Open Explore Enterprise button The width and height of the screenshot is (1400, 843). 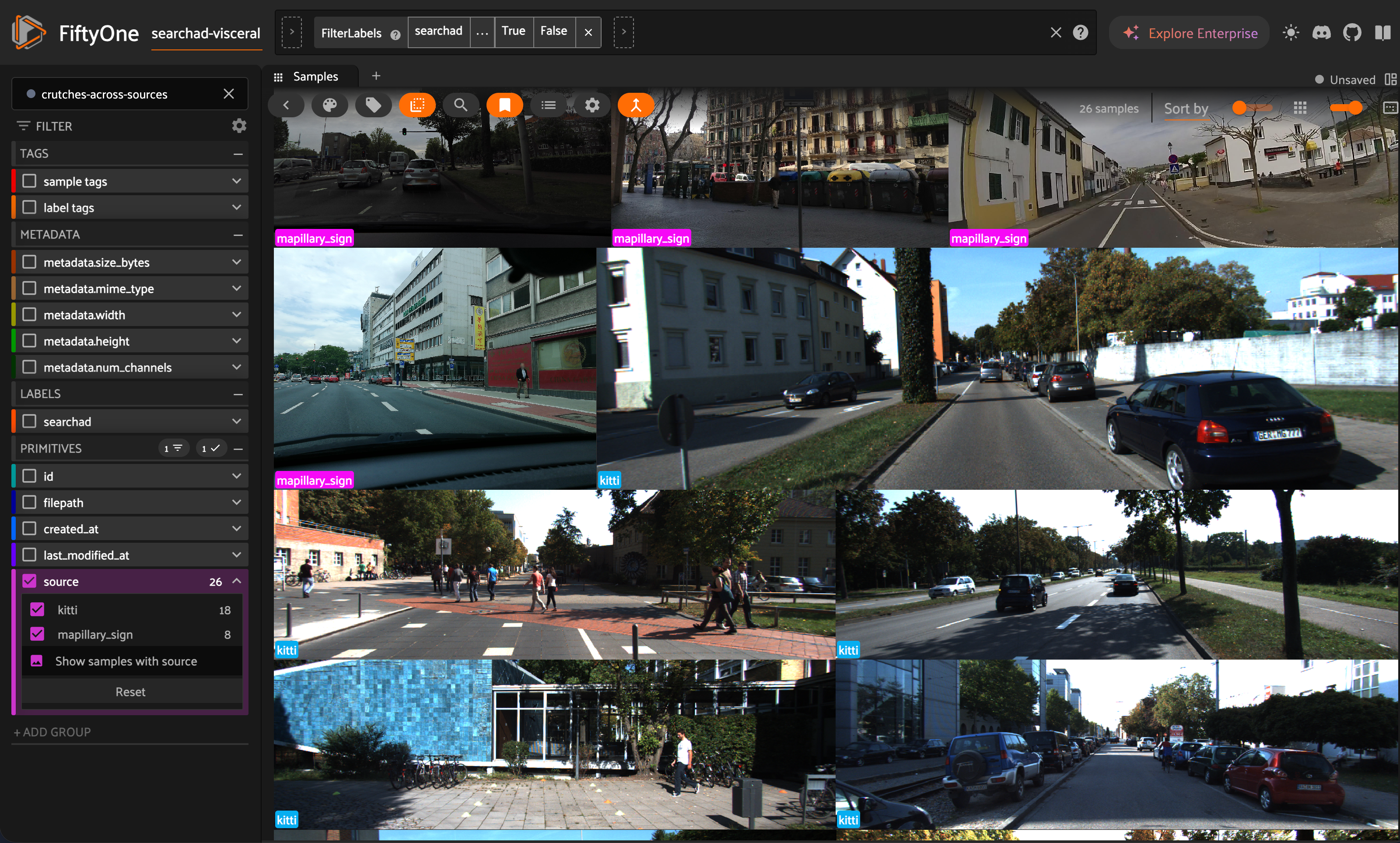click(1190, 33)
